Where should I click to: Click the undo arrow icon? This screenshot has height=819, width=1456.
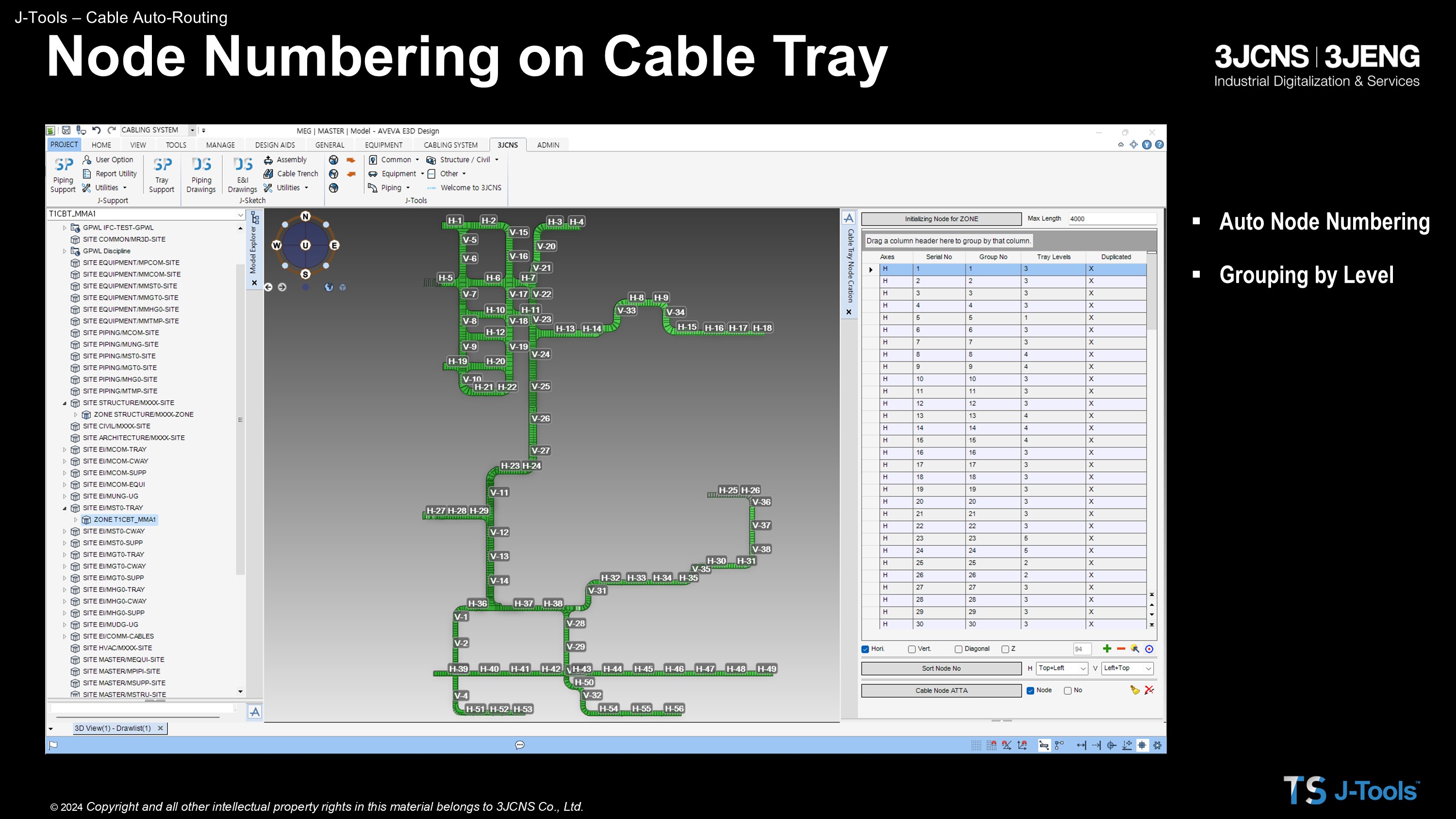pyautogui.click(x=96, y=130)
